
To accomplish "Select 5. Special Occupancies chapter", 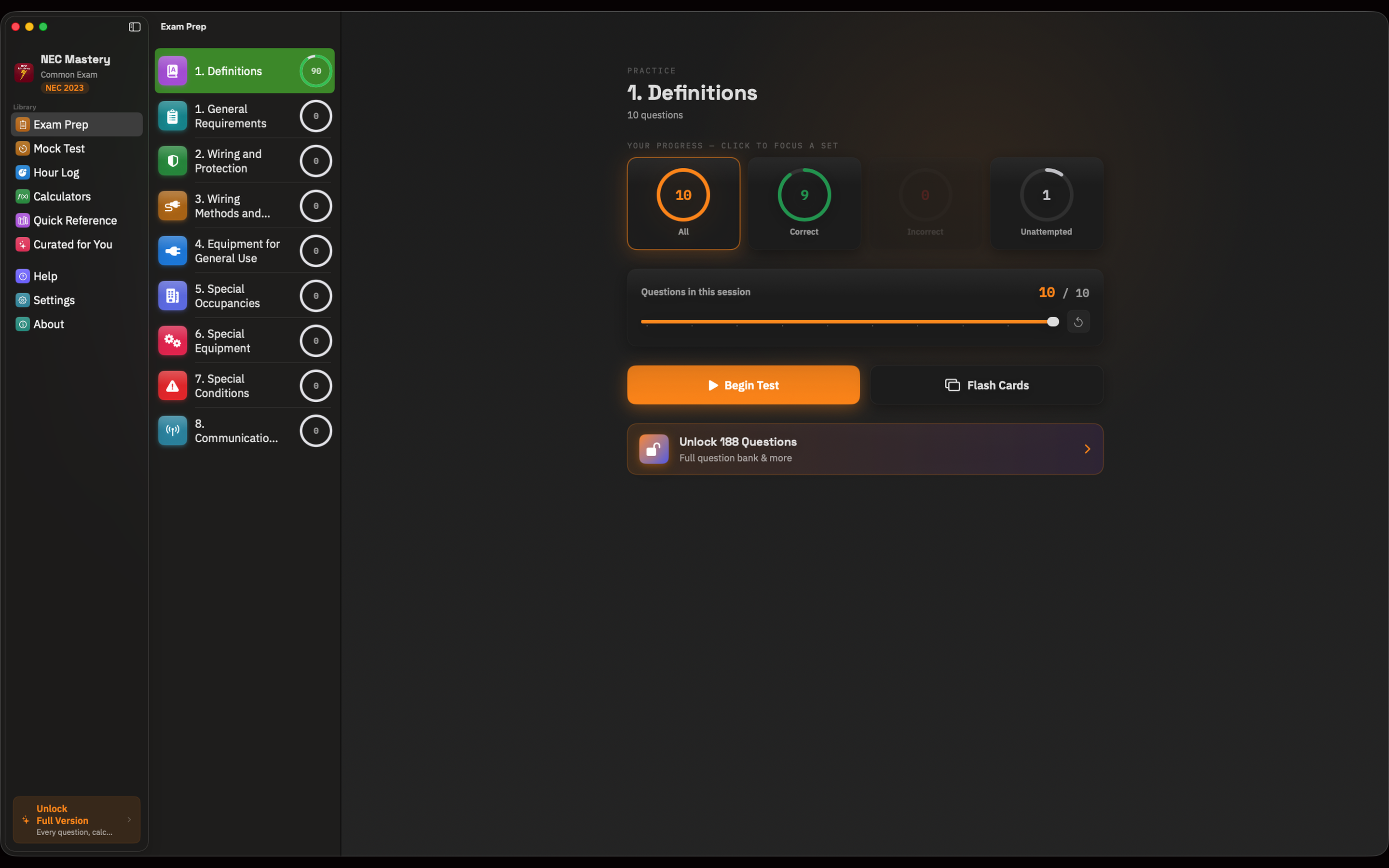I will pos(245,296).
